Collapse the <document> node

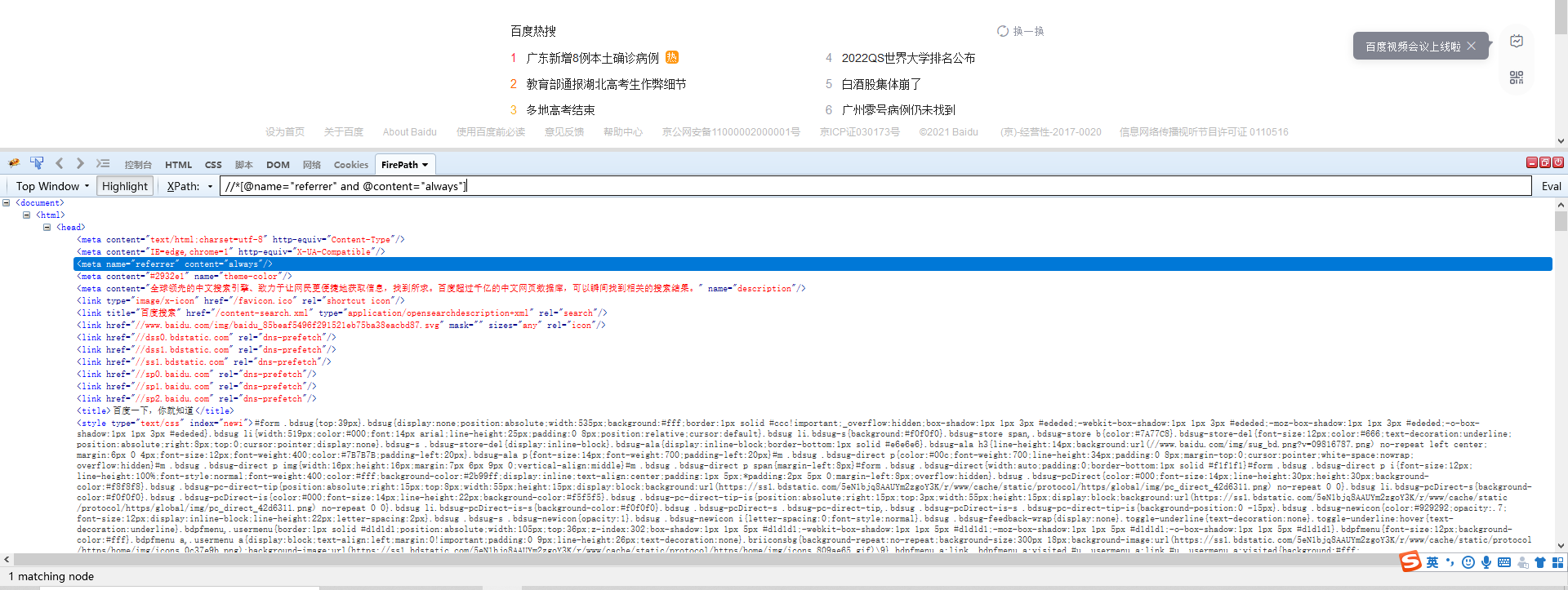(7, 203)
